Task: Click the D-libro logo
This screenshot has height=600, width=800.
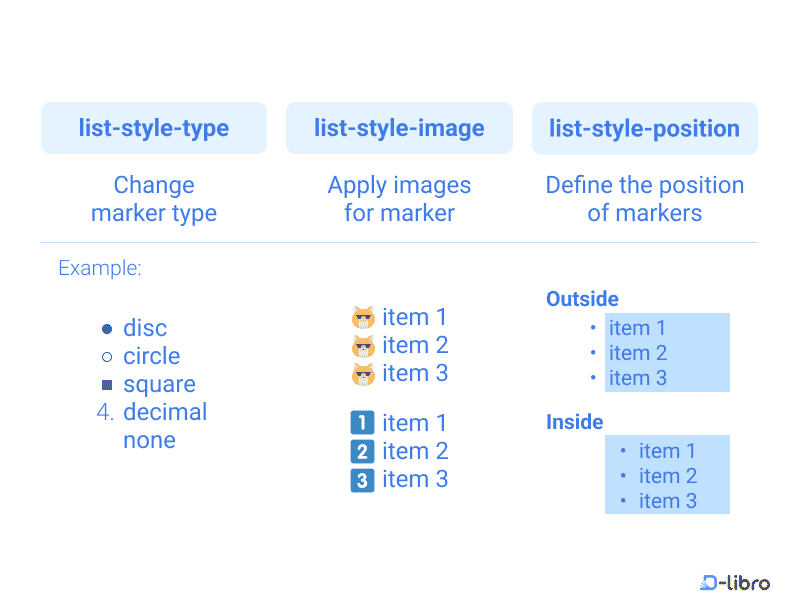Action: tap(735, 582)
